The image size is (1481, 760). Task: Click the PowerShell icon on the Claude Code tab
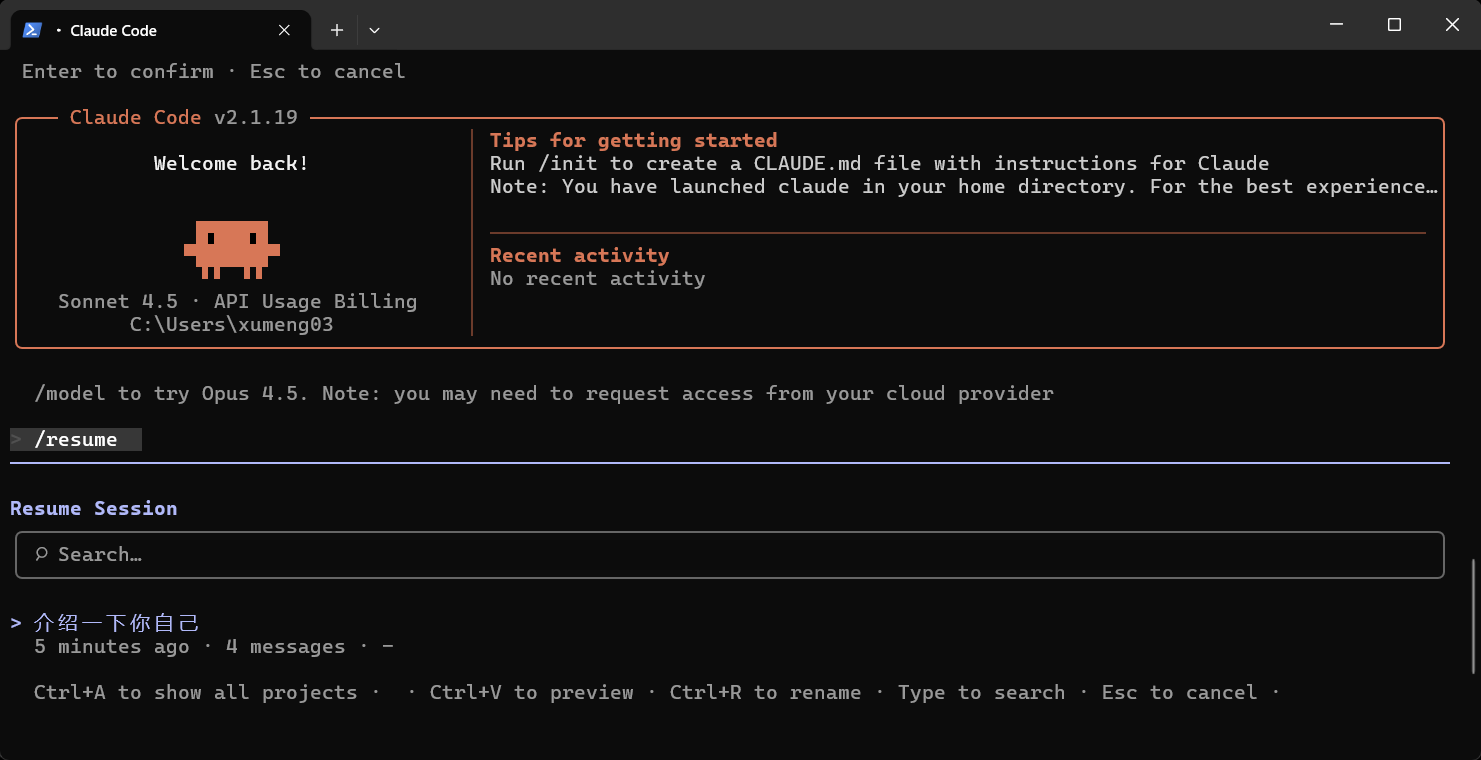(32, 30)
